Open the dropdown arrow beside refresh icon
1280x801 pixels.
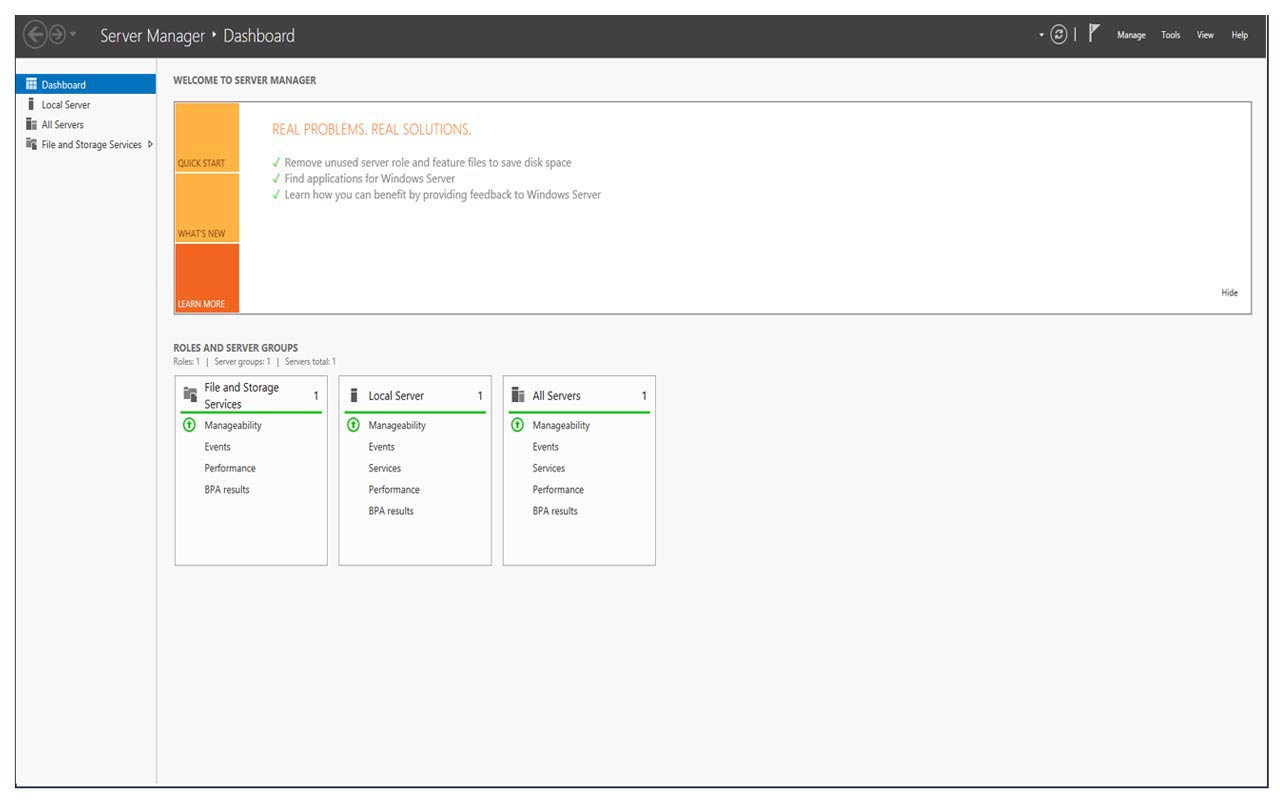(1041, 35)
